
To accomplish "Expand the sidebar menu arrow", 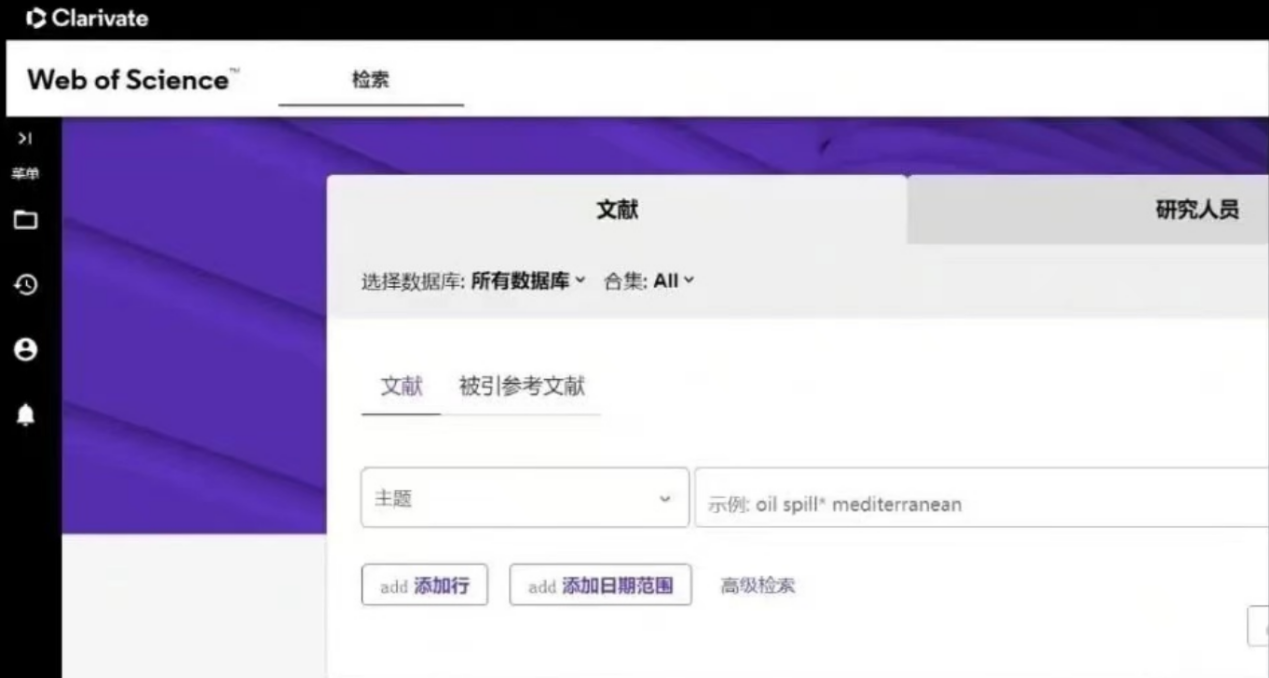I will (25, 138).
